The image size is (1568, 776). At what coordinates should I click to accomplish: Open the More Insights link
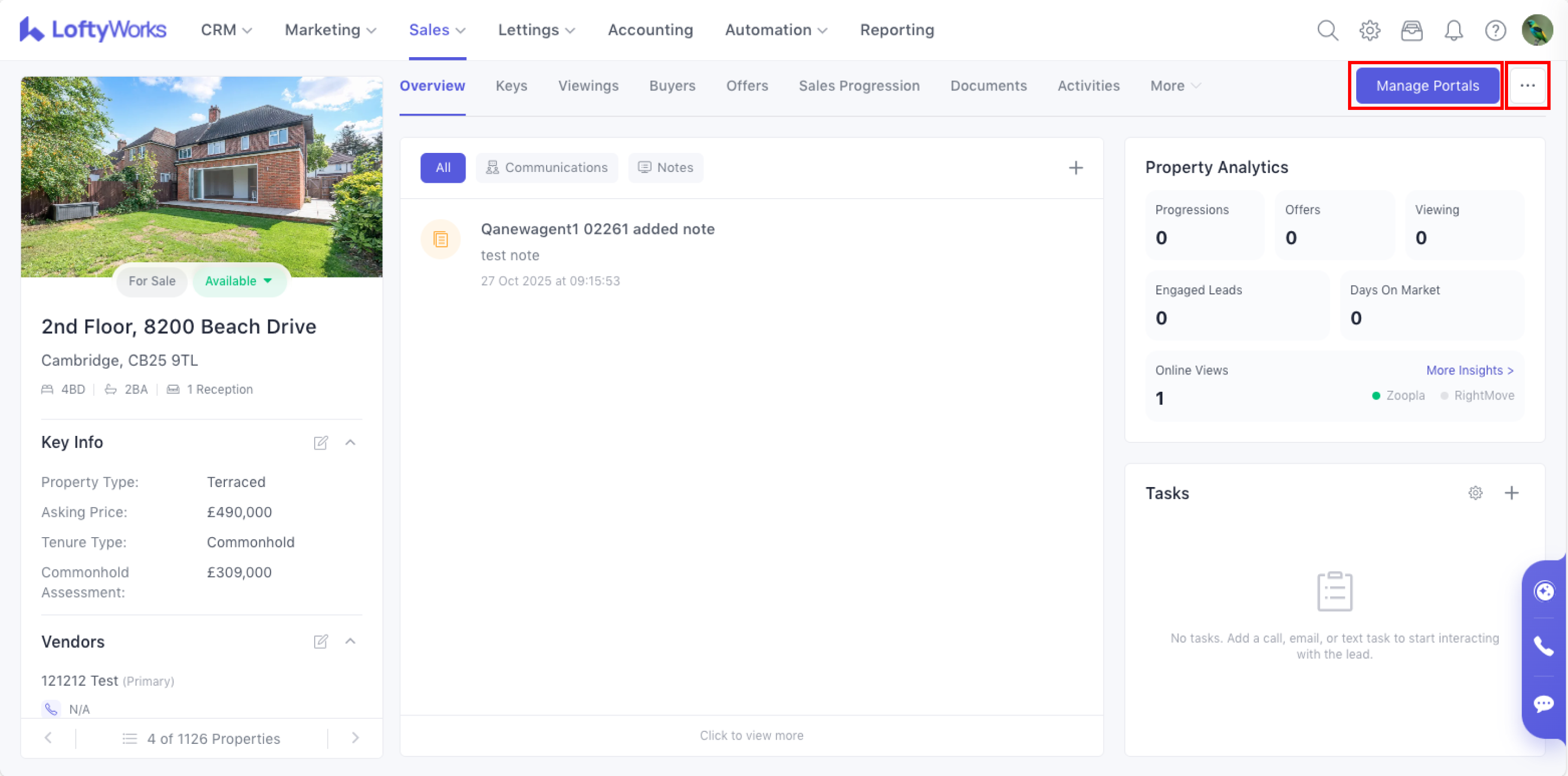pyautogui.click(x=1469, y=370)
